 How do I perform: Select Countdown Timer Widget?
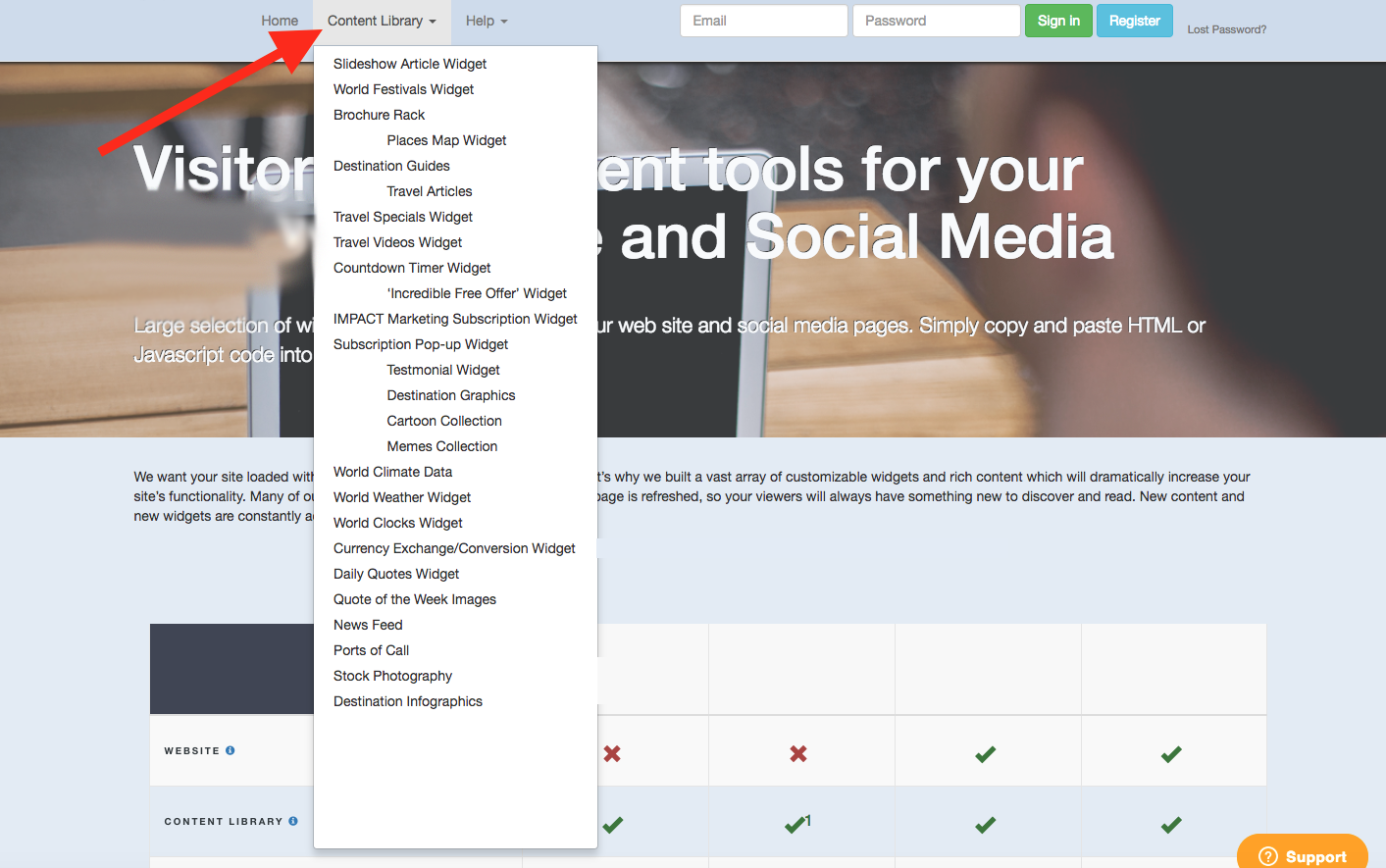click(x=412, y=268)
